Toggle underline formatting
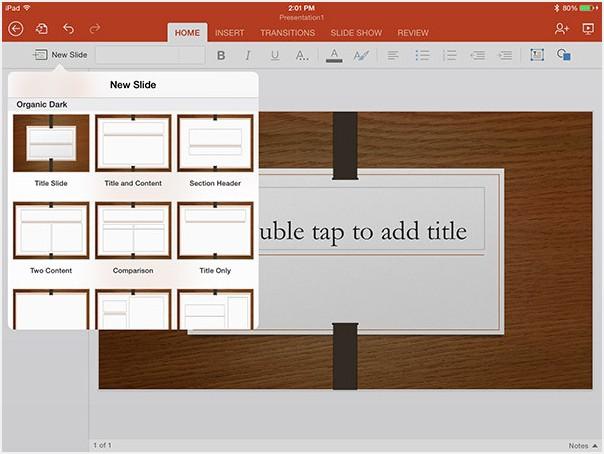 pyautogui.click(x=273, y=56)
